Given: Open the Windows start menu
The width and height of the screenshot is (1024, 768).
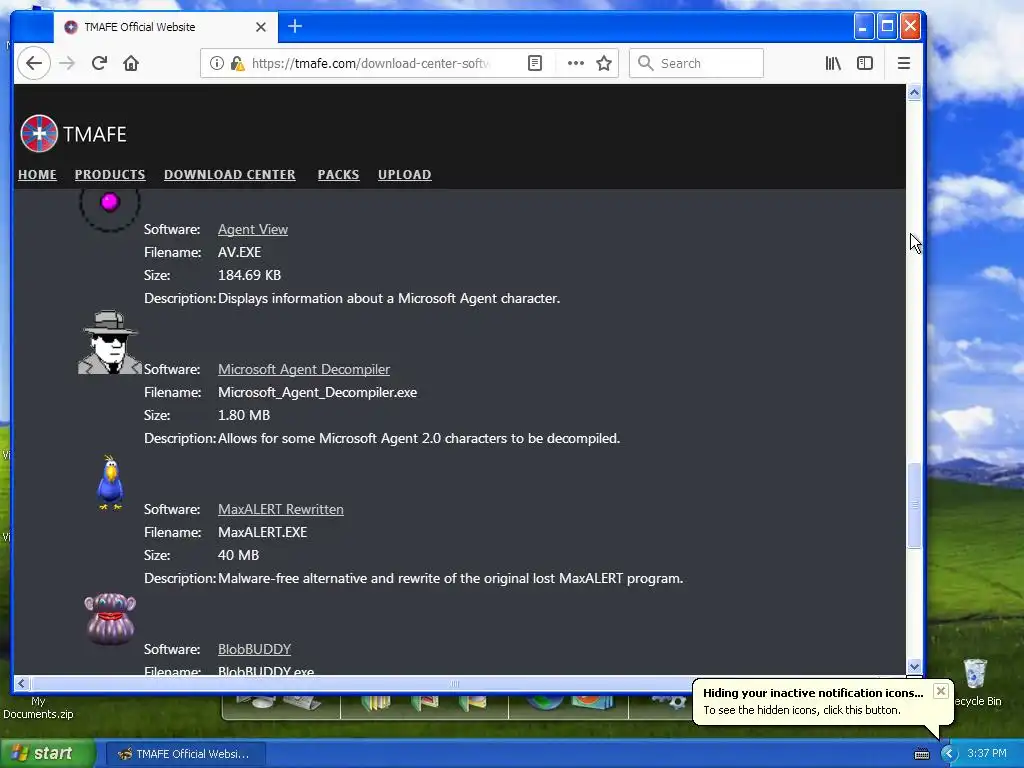Looking at the screenshot, I should pyautogui.click(x=47, y=753).
